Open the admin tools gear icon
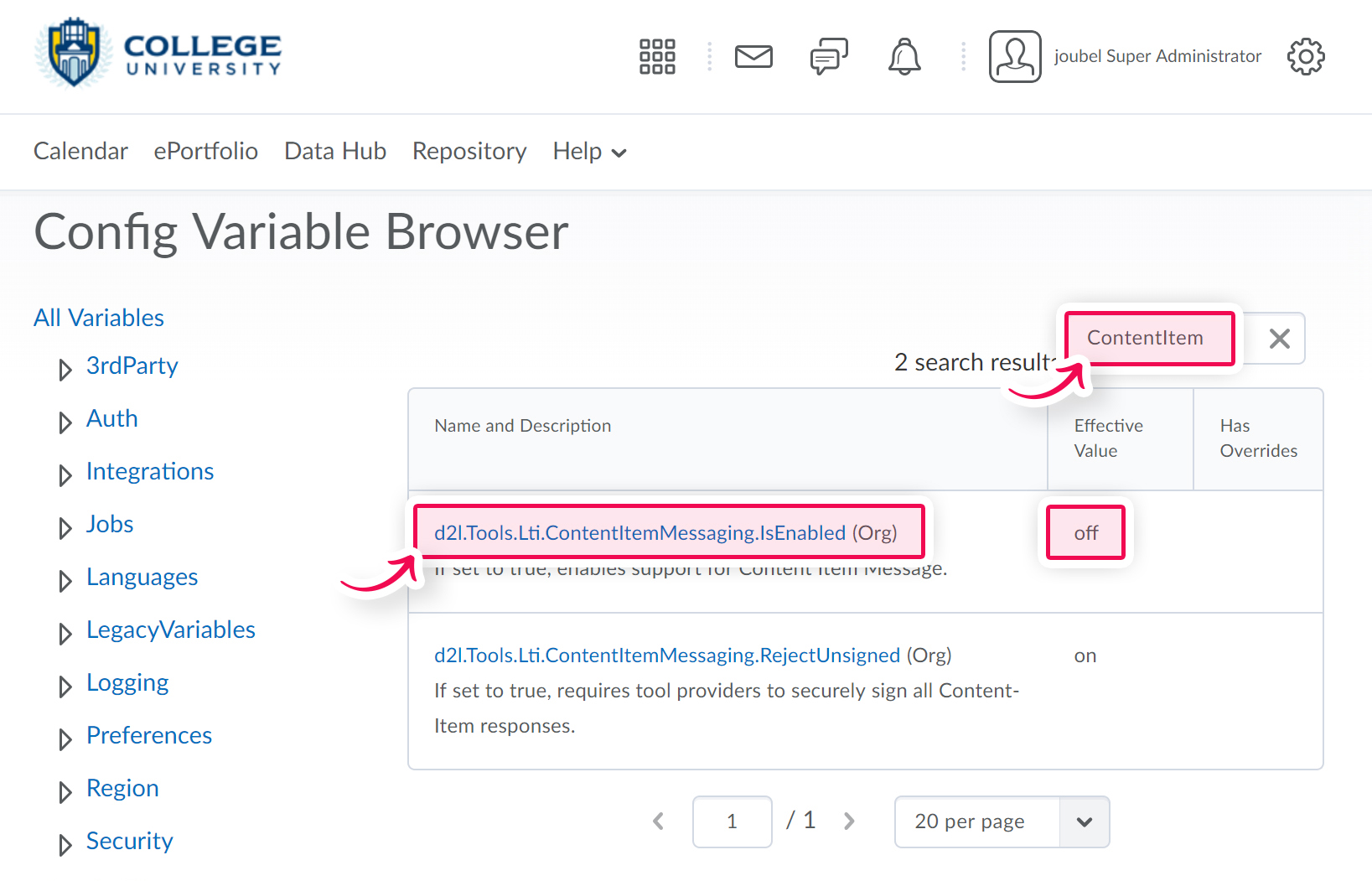 pos(1305,57)
